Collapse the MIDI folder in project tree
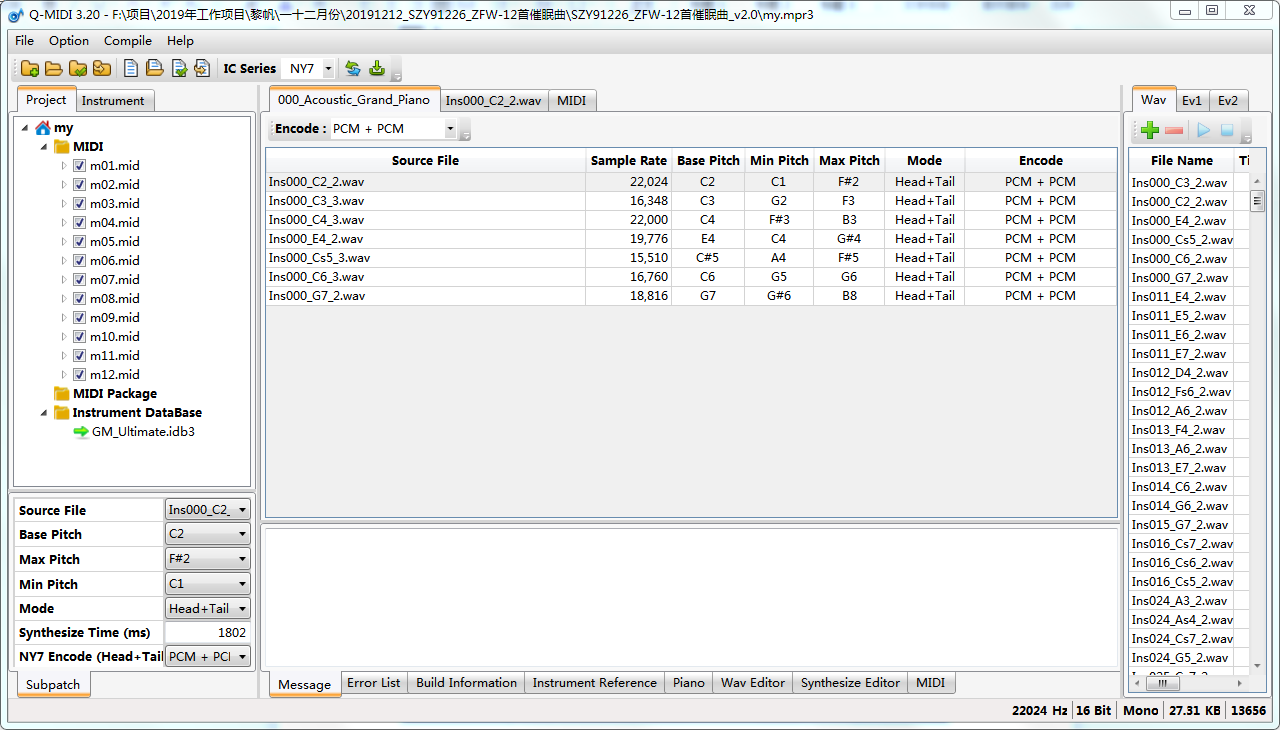Screen dimensions: 1280x730 click(x=44, y=147)
